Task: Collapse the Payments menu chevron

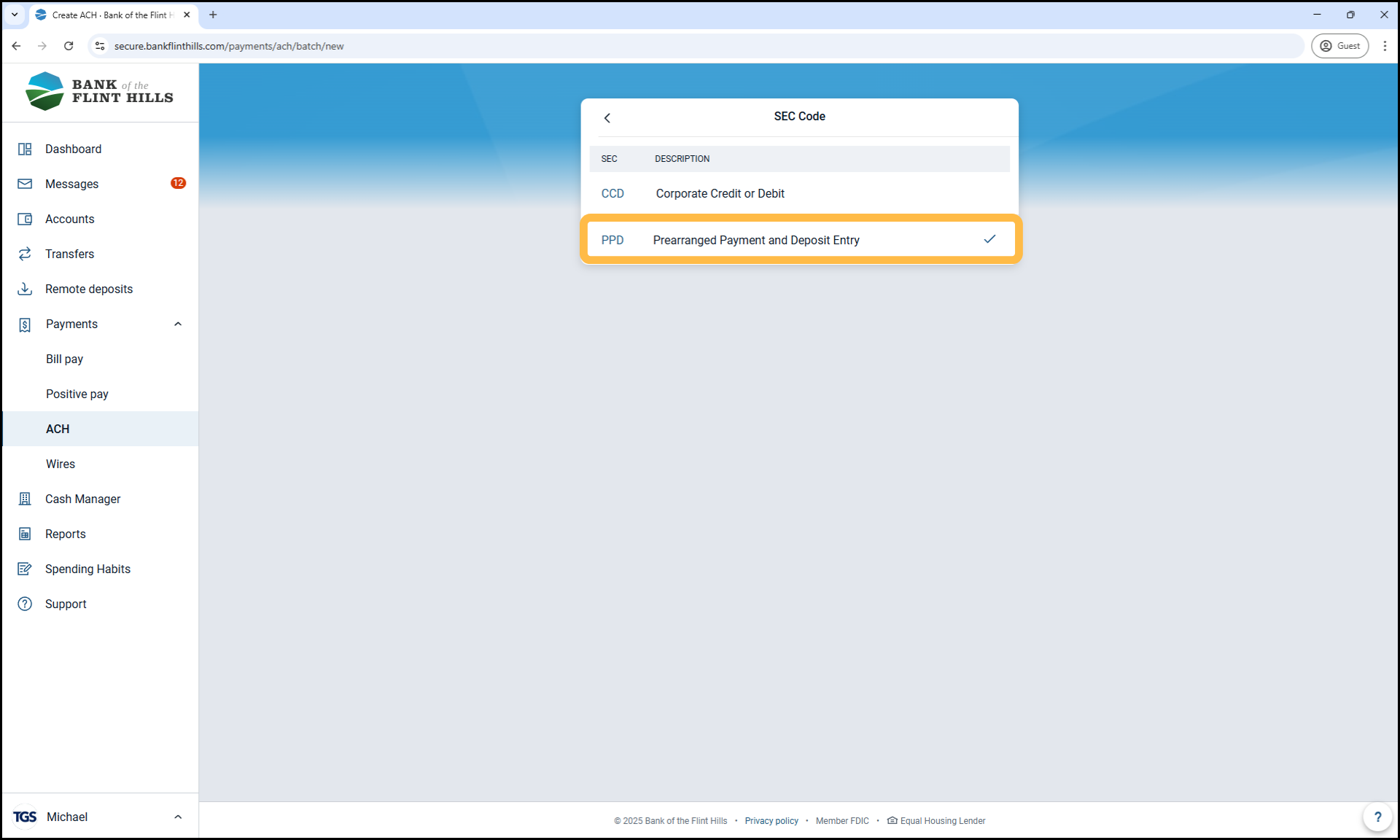Action: click(178, 324)
